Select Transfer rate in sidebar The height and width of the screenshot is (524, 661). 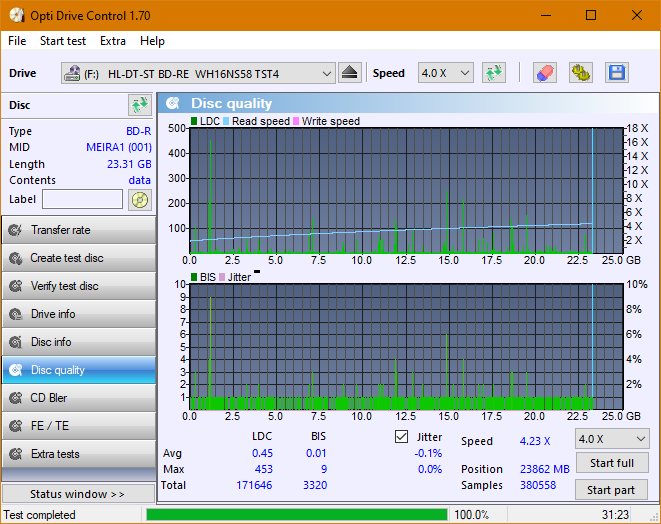pos(78,230)
